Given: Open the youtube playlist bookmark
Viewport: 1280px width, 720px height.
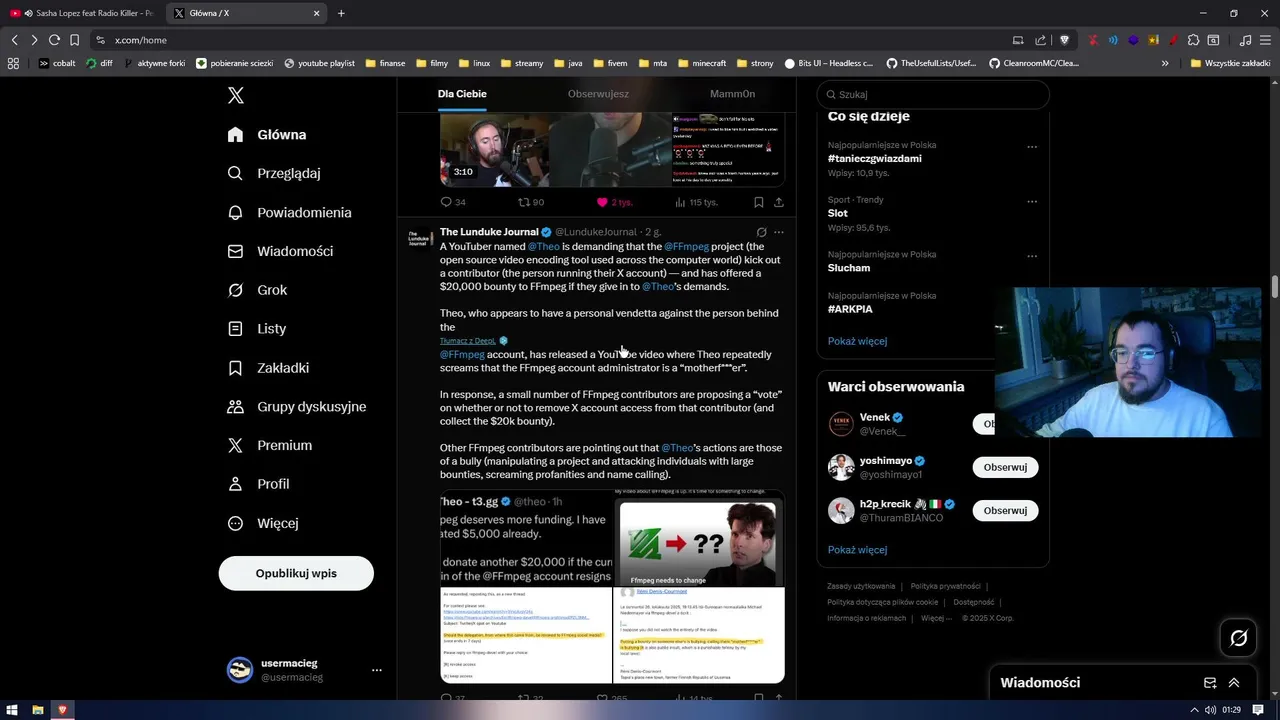Looking at the screenshot, I should (320, 63).
